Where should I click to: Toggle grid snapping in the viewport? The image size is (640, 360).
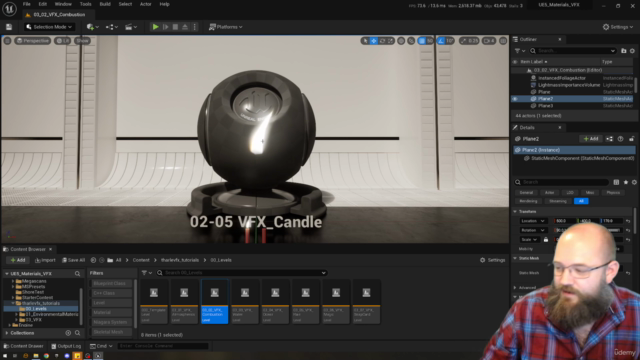422,41
